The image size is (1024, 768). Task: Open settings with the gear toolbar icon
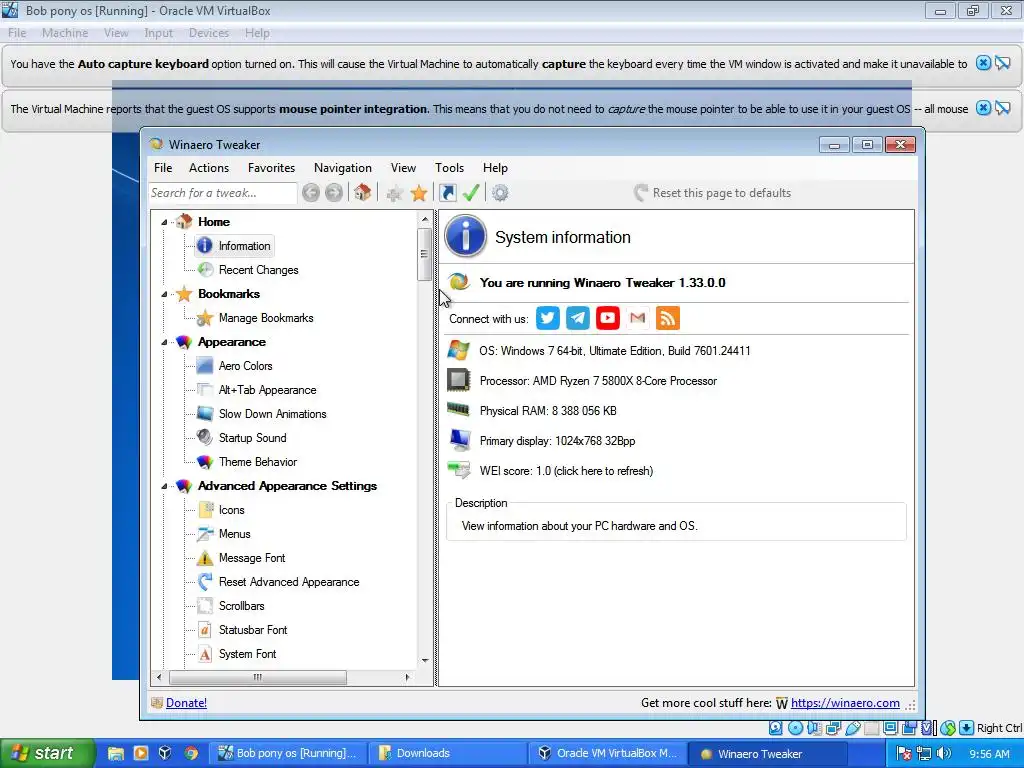[500, 193]
